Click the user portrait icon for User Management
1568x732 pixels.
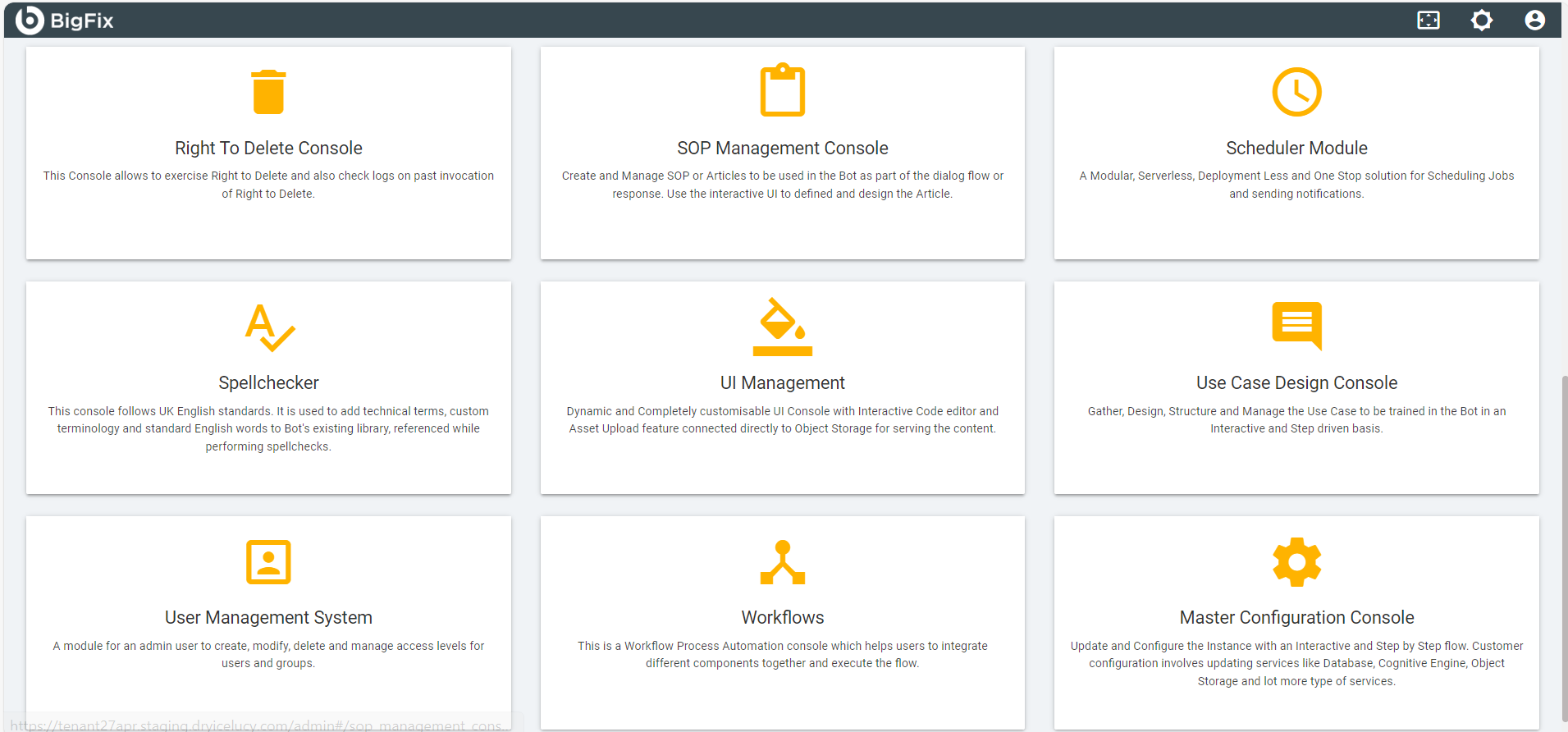268,562
